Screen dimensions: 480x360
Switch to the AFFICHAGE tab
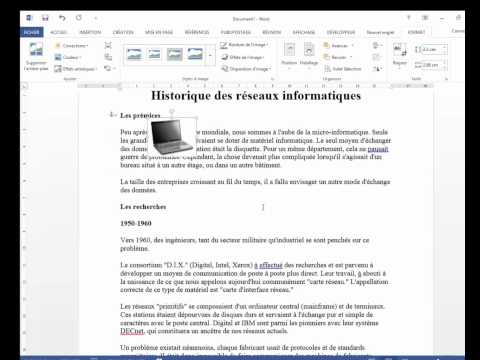pyautogui.click(x=304, y=32)
